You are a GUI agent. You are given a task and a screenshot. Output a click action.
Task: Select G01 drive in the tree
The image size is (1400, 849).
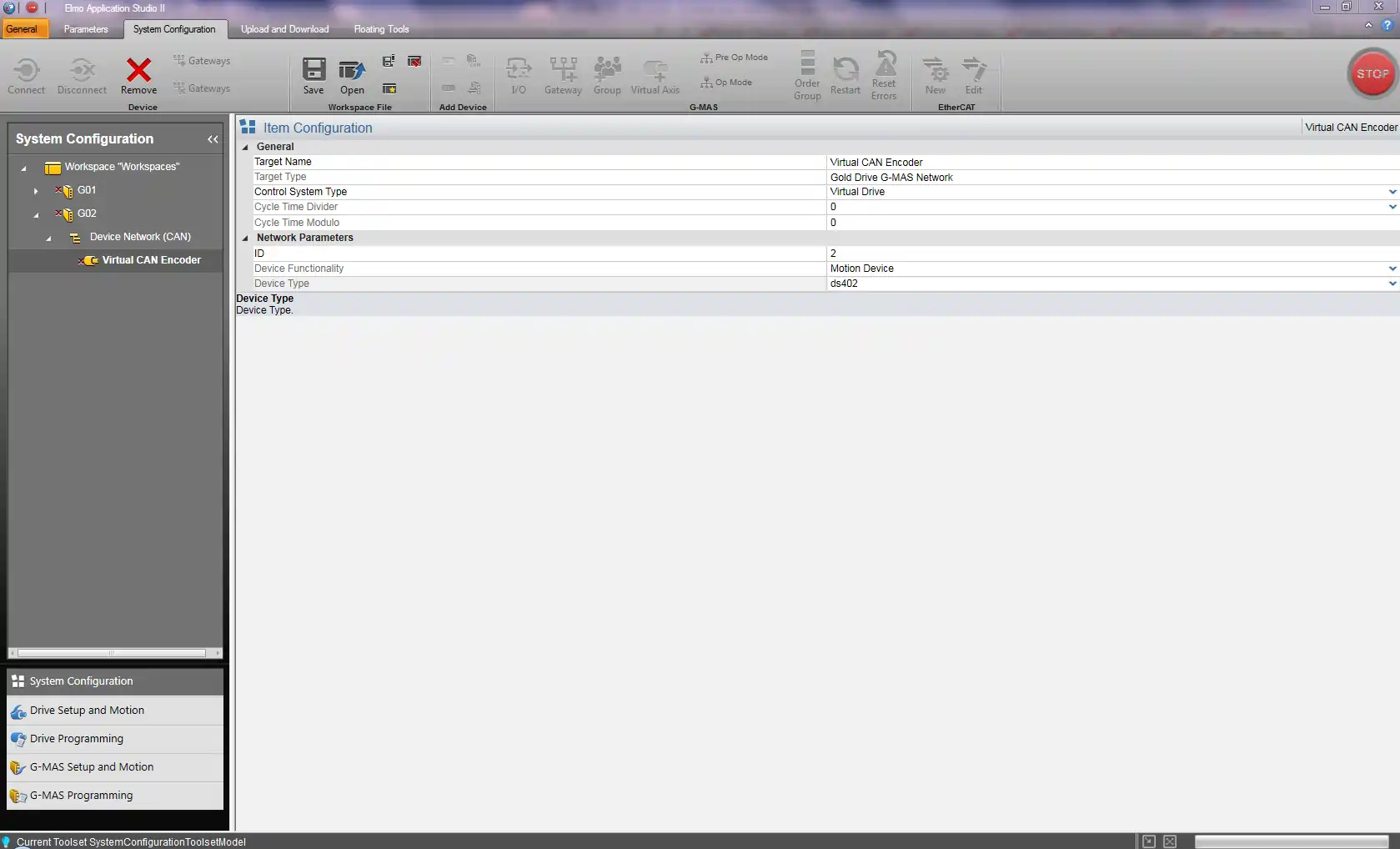87,190
